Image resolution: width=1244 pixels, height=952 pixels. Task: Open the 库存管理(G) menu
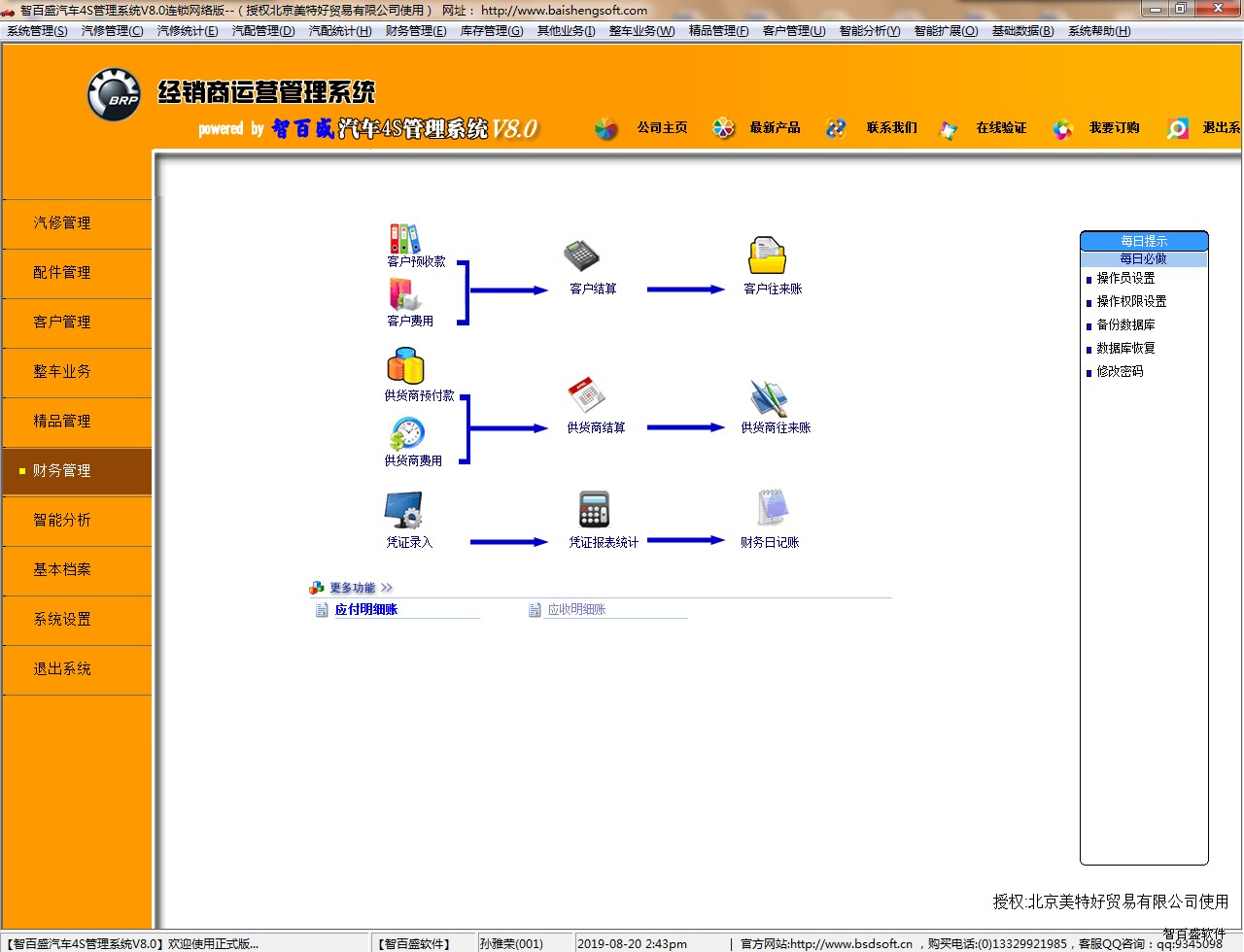[492, 31]
